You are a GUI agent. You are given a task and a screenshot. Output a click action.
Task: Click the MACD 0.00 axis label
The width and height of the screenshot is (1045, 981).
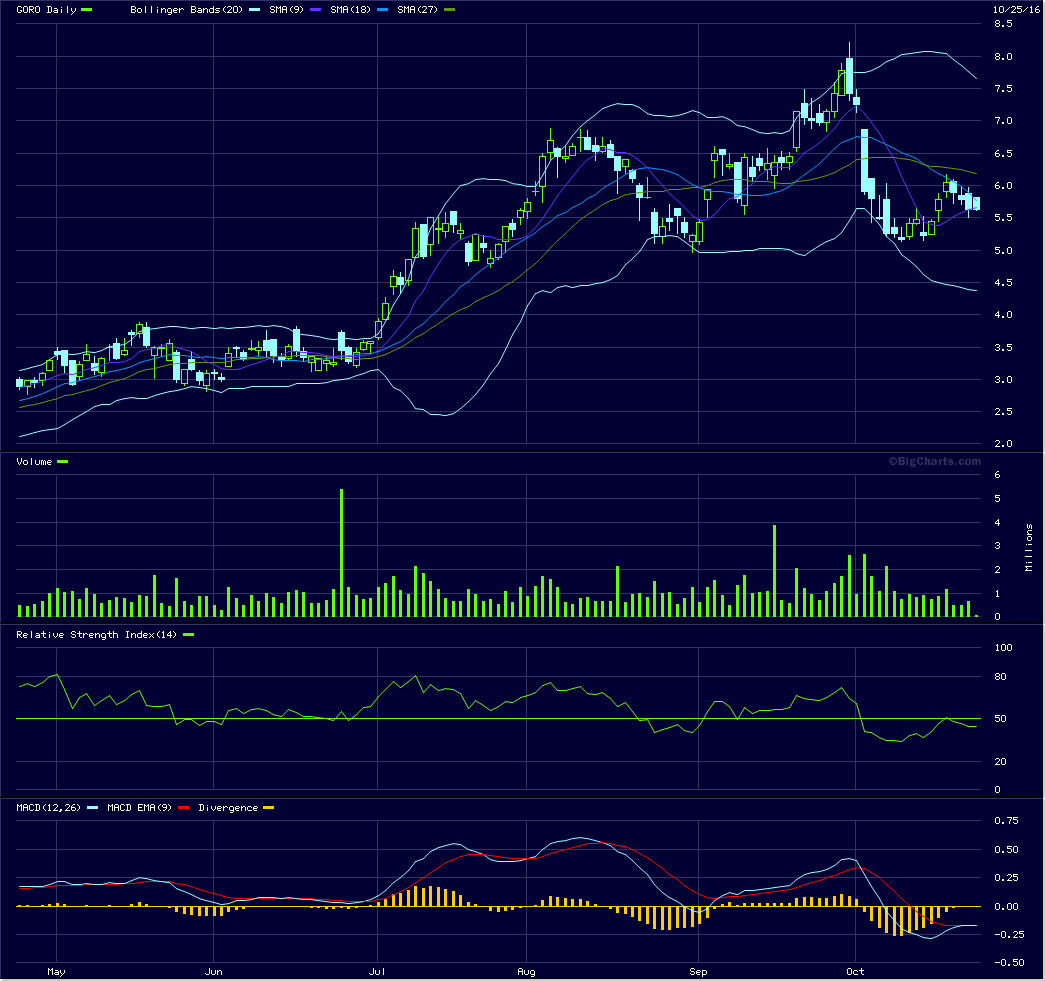(1006, 906)
